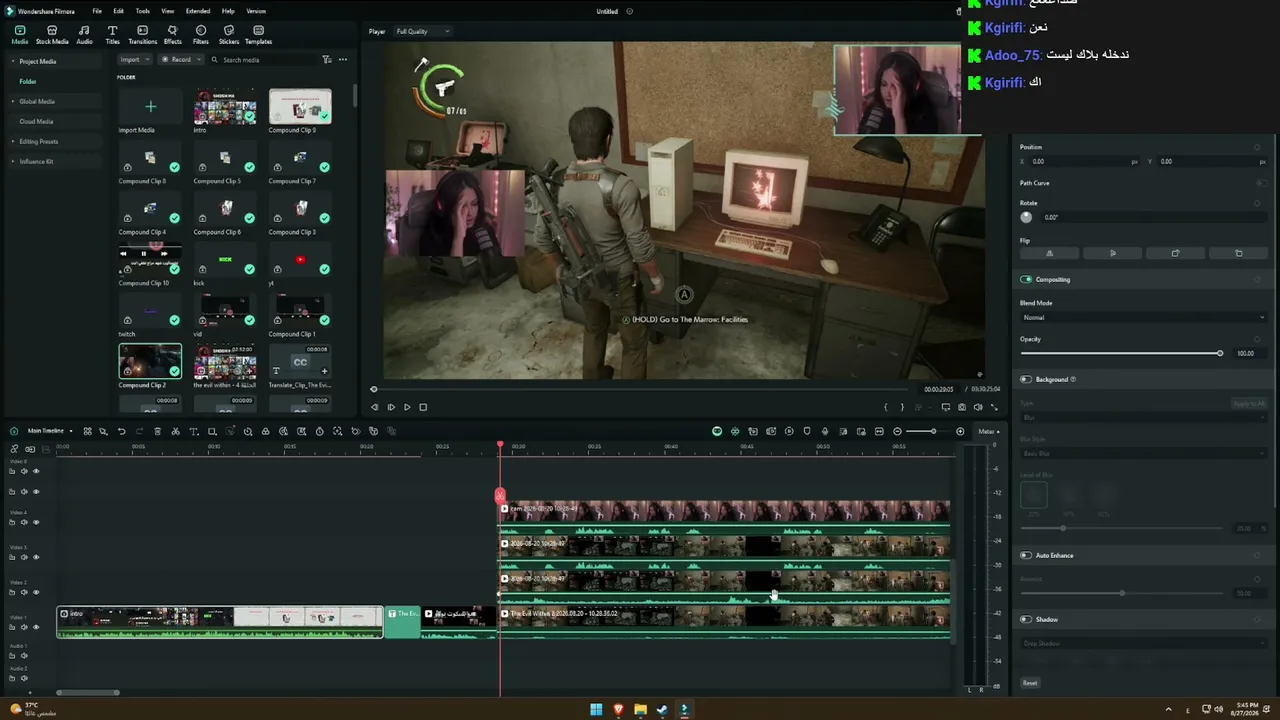Expand the Editing Presets section
Viewport: 1280px width, 720px height.
point(13,141)
